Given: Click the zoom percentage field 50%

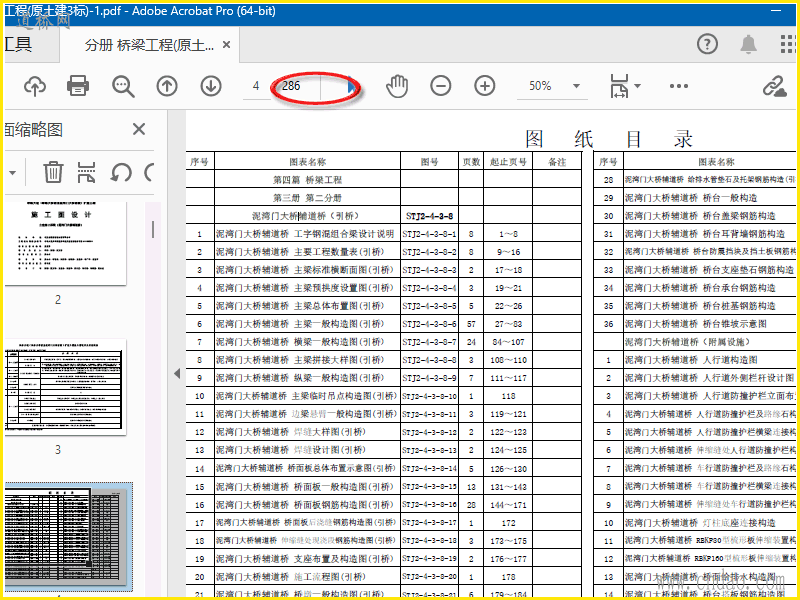Looking at the screenshot, I should (540, 86).
